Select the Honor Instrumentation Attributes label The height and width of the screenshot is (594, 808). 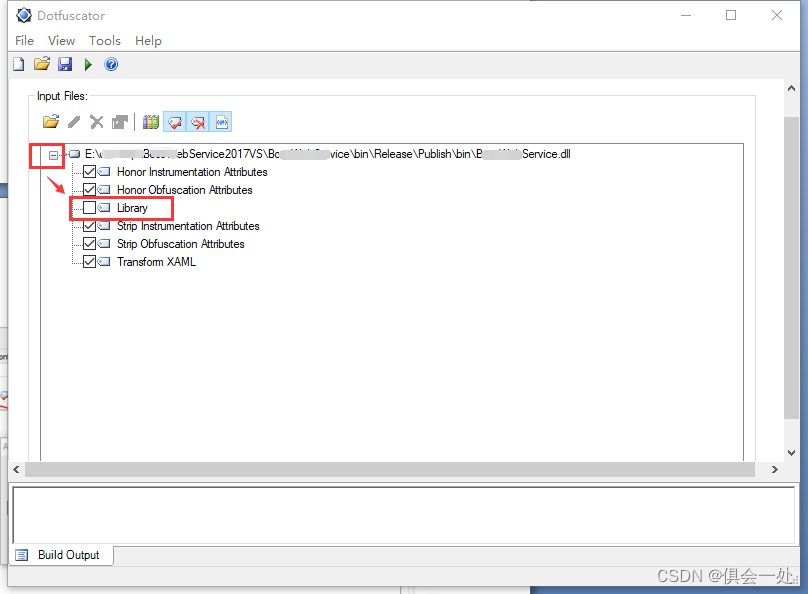tap(192, 172)
